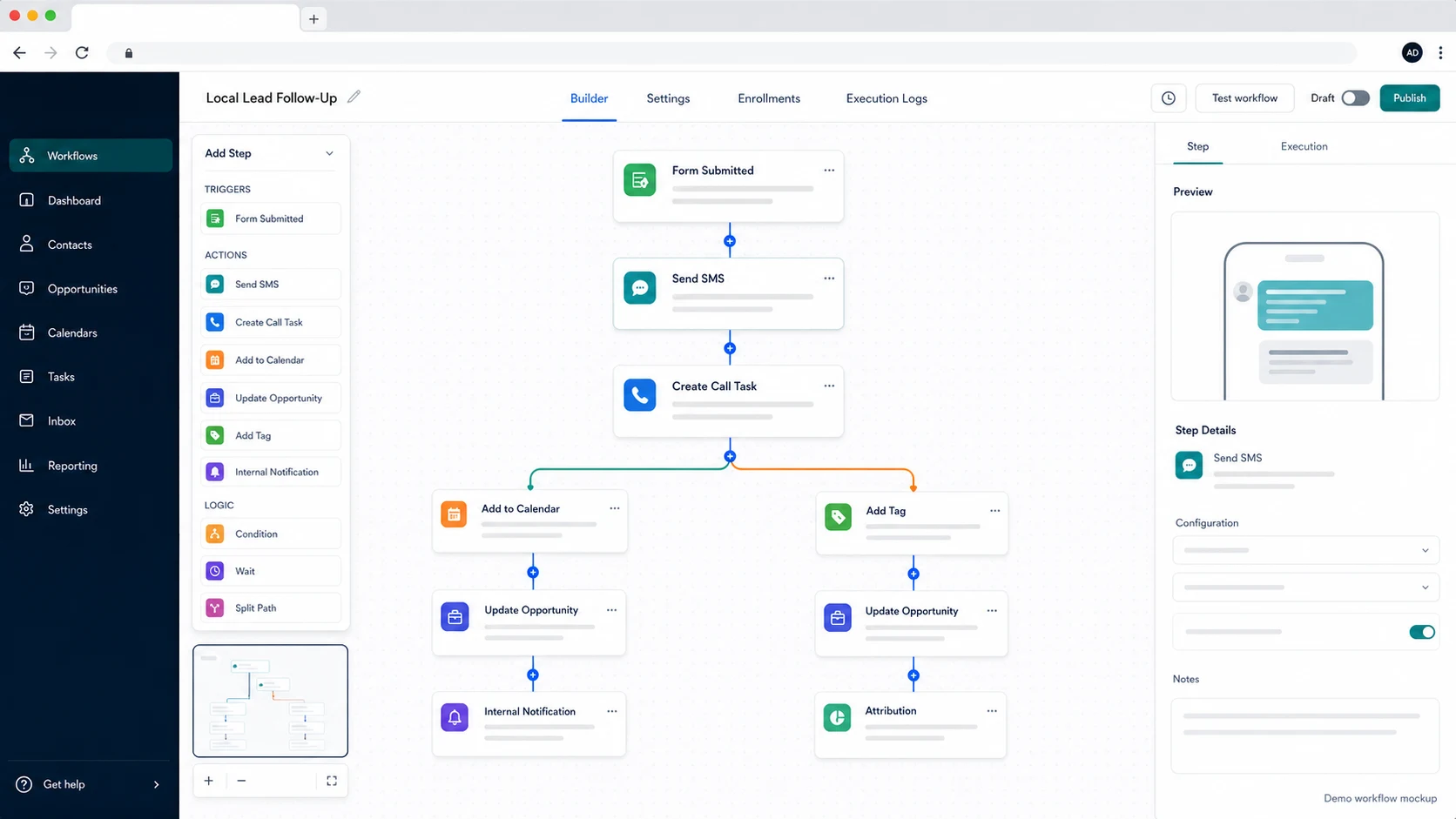The image size is (1456, 819).
Task: Click the Internal Notification bell icon in Add Step panel
Action: [215, 472]
